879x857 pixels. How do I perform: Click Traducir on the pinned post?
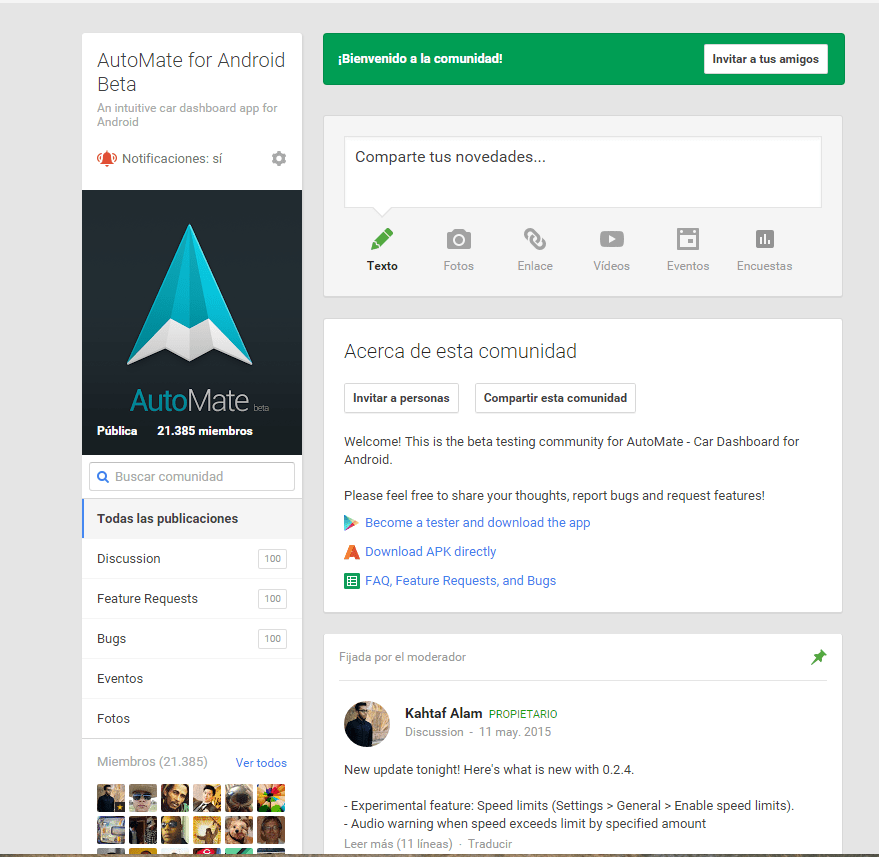pos(490,844)
